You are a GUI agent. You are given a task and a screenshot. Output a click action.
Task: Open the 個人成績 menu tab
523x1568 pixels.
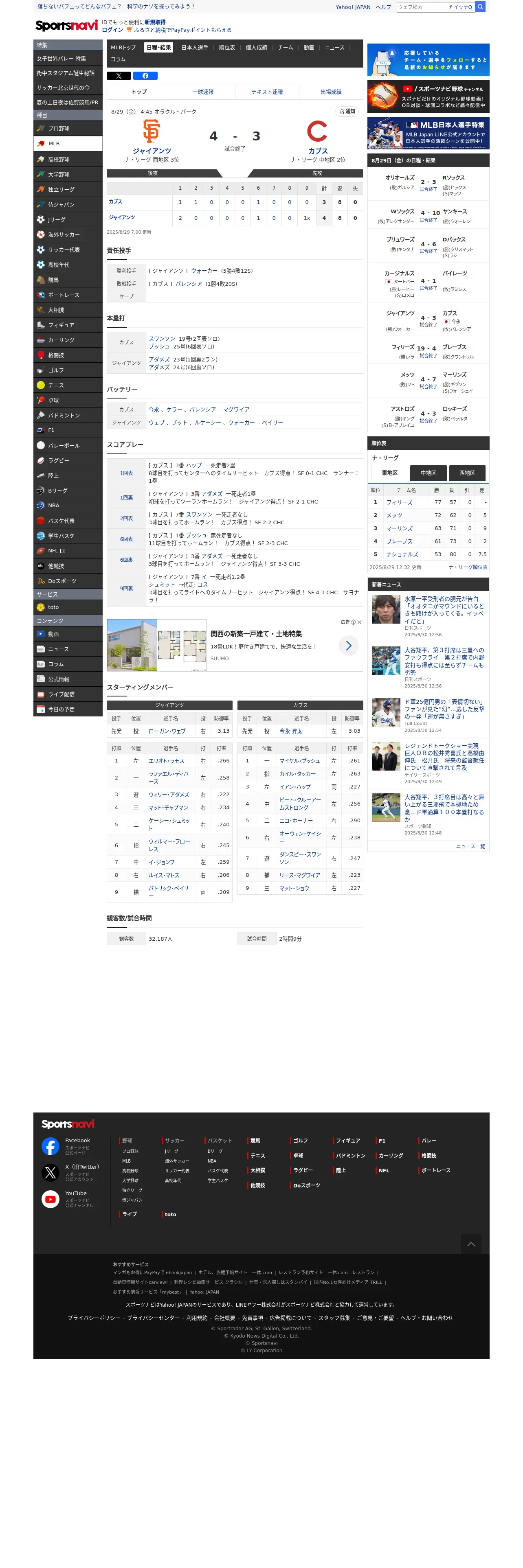[x=256, y=48]
